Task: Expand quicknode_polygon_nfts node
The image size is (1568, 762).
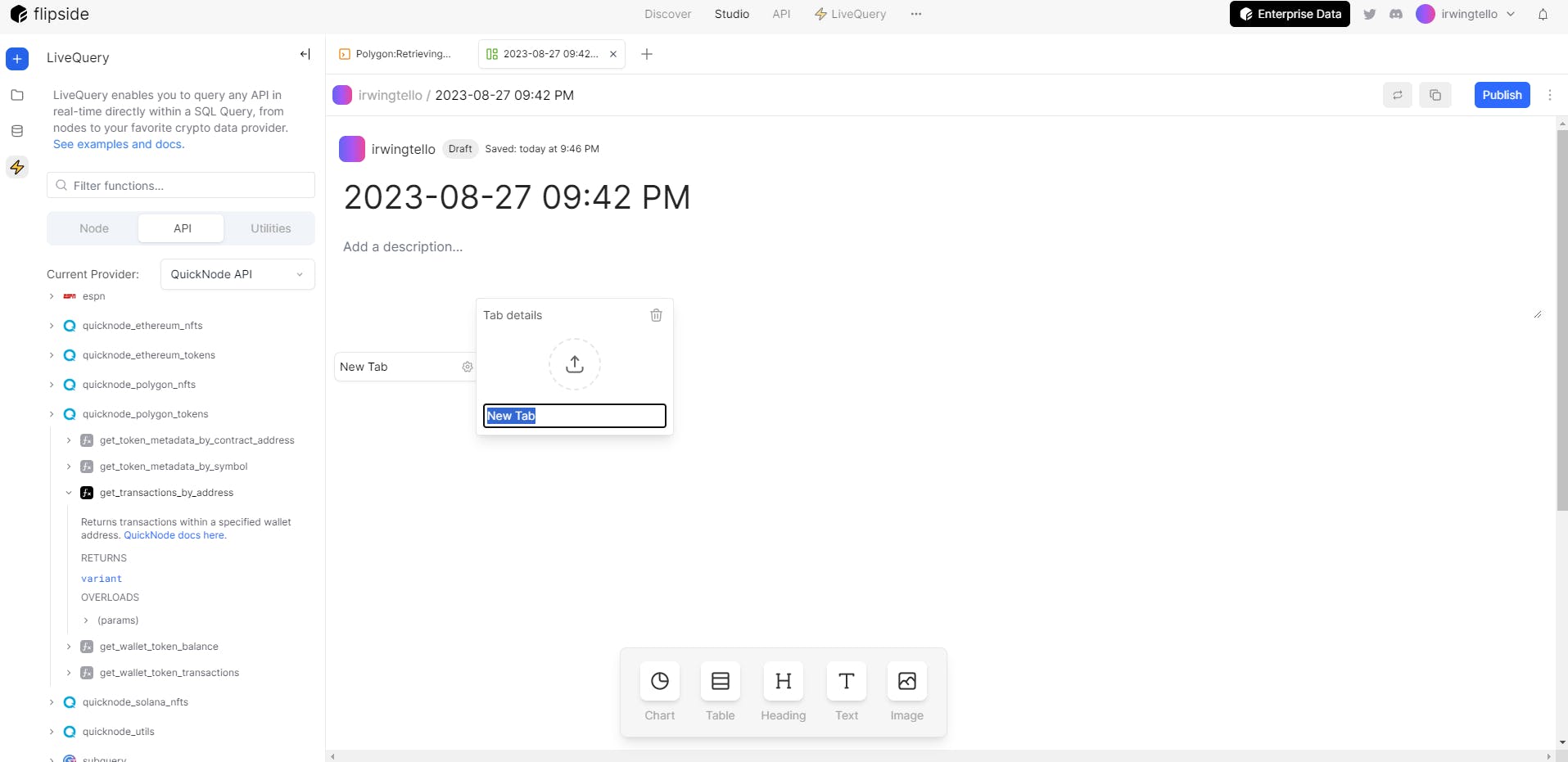Action: coord(52,385)
